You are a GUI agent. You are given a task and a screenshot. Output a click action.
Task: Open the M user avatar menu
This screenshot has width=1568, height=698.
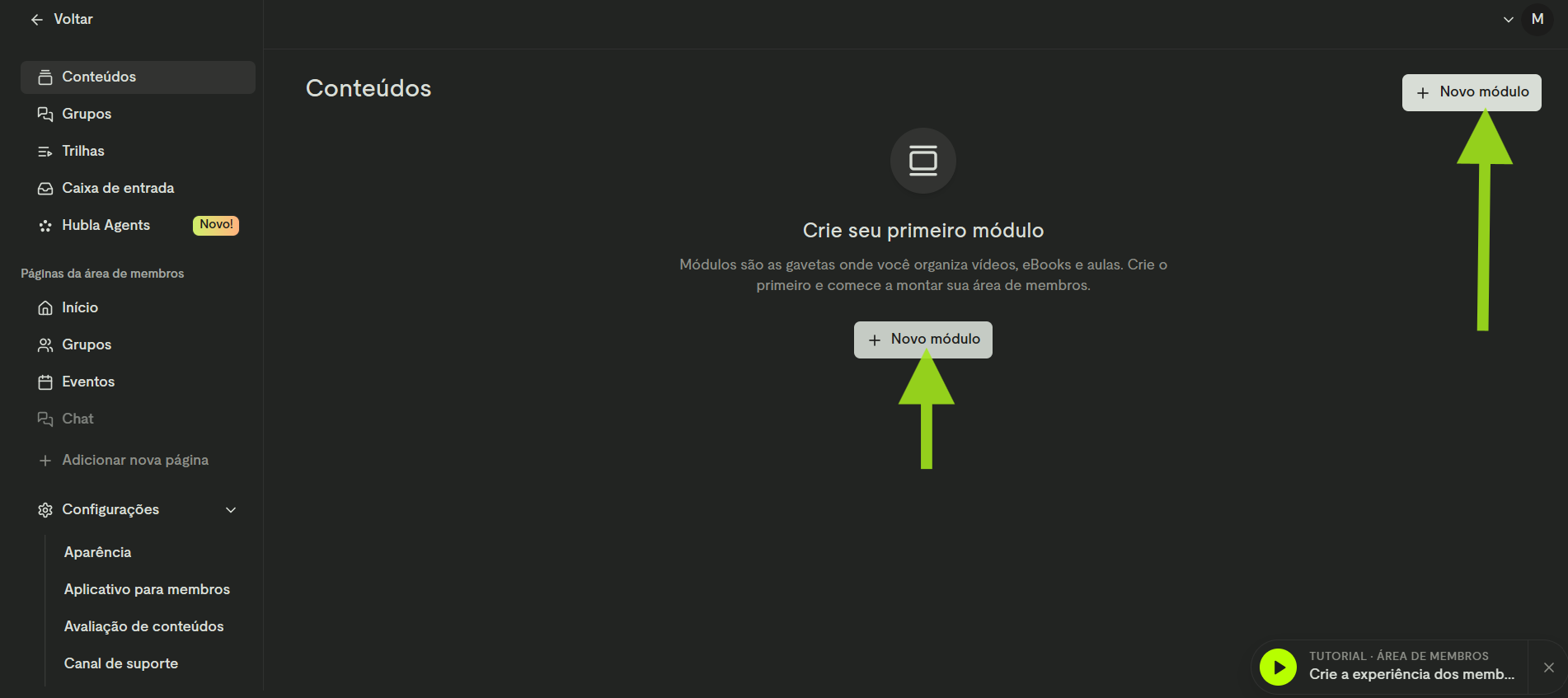click(1537, 19)
